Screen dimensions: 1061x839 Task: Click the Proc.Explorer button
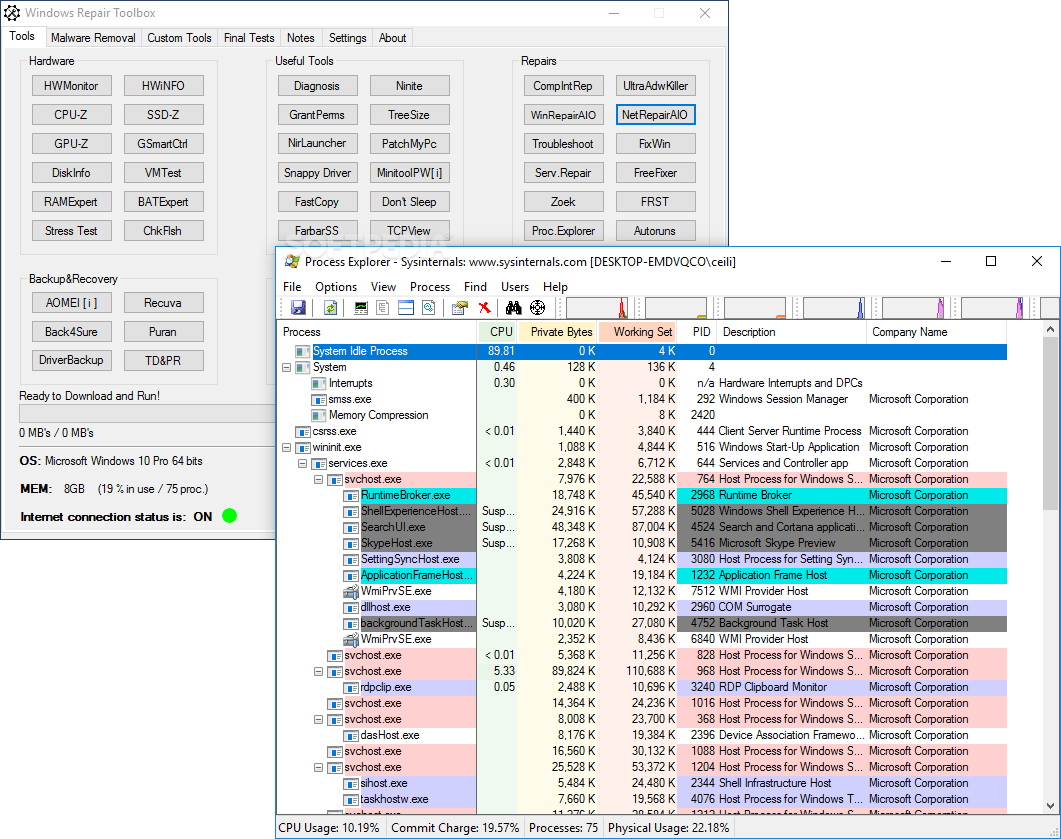563,231
